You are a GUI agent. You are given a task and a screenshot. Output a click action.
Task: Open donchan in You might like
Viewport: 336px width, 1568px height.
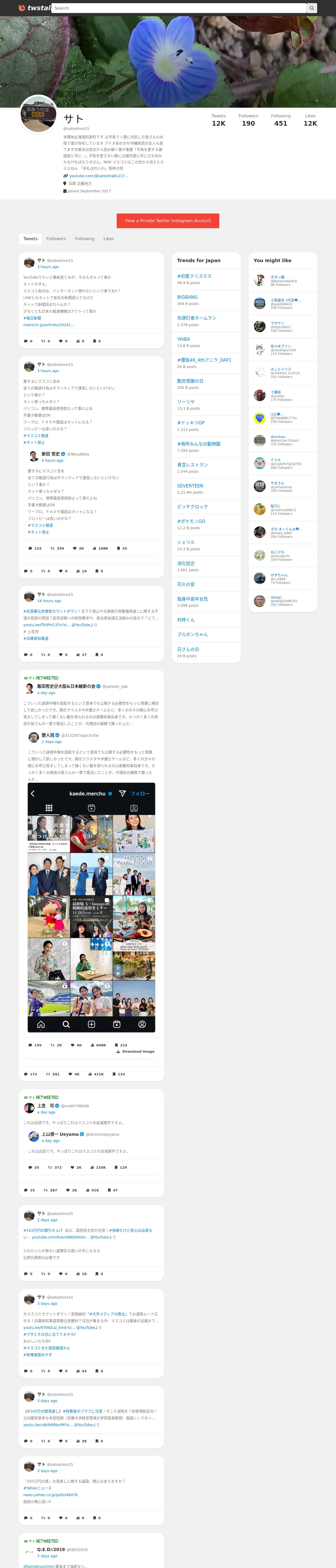278,437
